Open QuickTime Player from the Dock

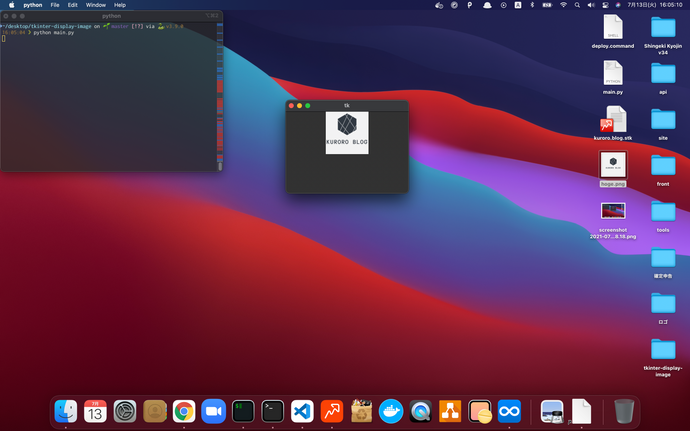[x=421, y=411]
